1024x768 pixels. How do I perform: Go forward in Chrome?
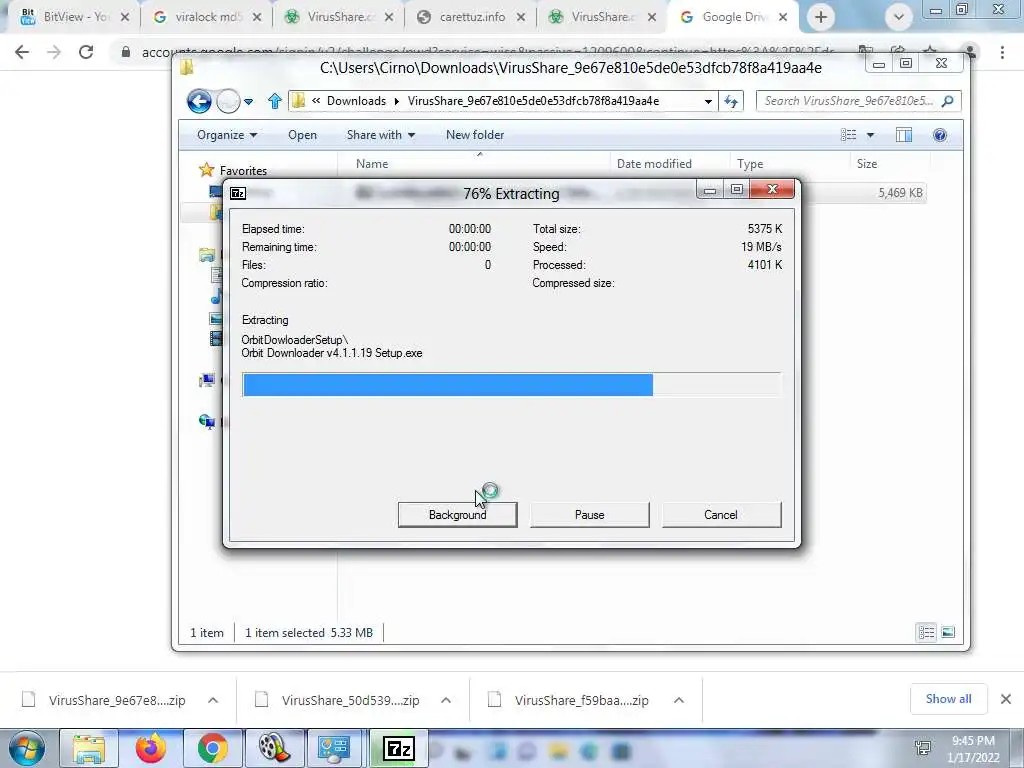pyautogui.click(x=54, y=52)
